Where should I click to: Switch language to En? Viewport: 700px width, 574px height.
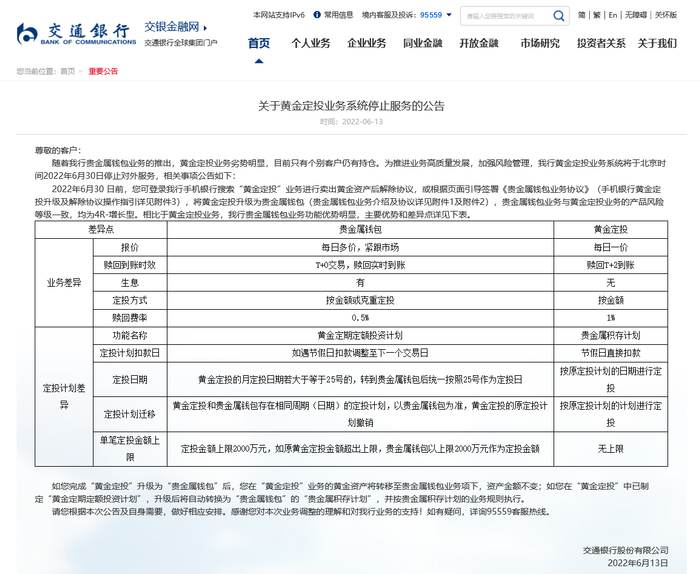pyautogui.click(x=613, y=15)
